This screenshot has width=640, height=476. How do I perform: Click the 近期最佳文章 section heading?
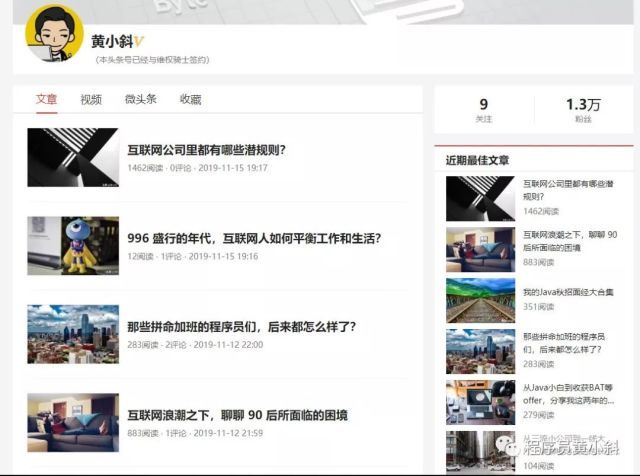478,160
